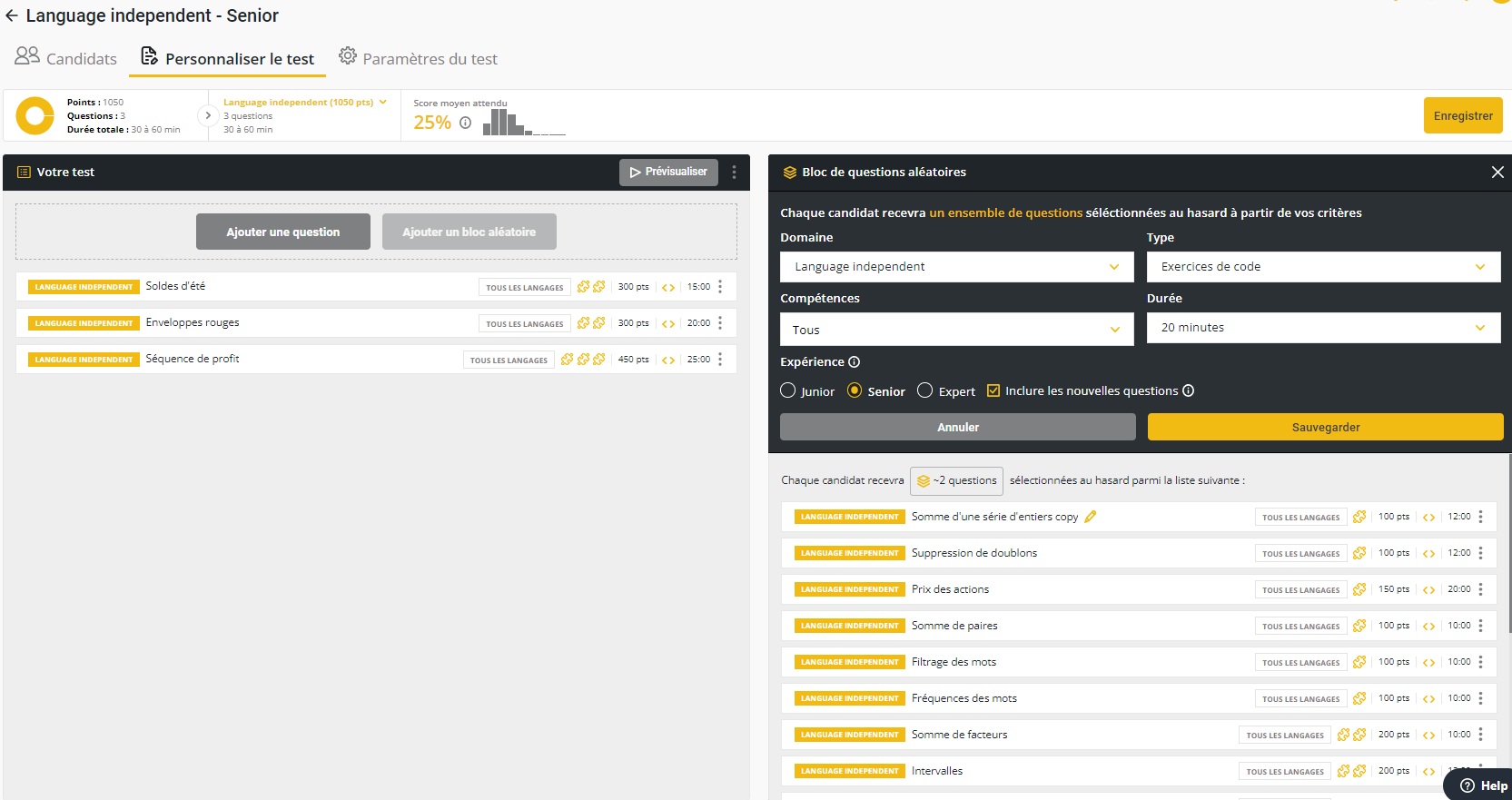Open the three-dot menu for Soldes d'été
The width and height of the screenshot is (1512, 800).
pos(720,287)
